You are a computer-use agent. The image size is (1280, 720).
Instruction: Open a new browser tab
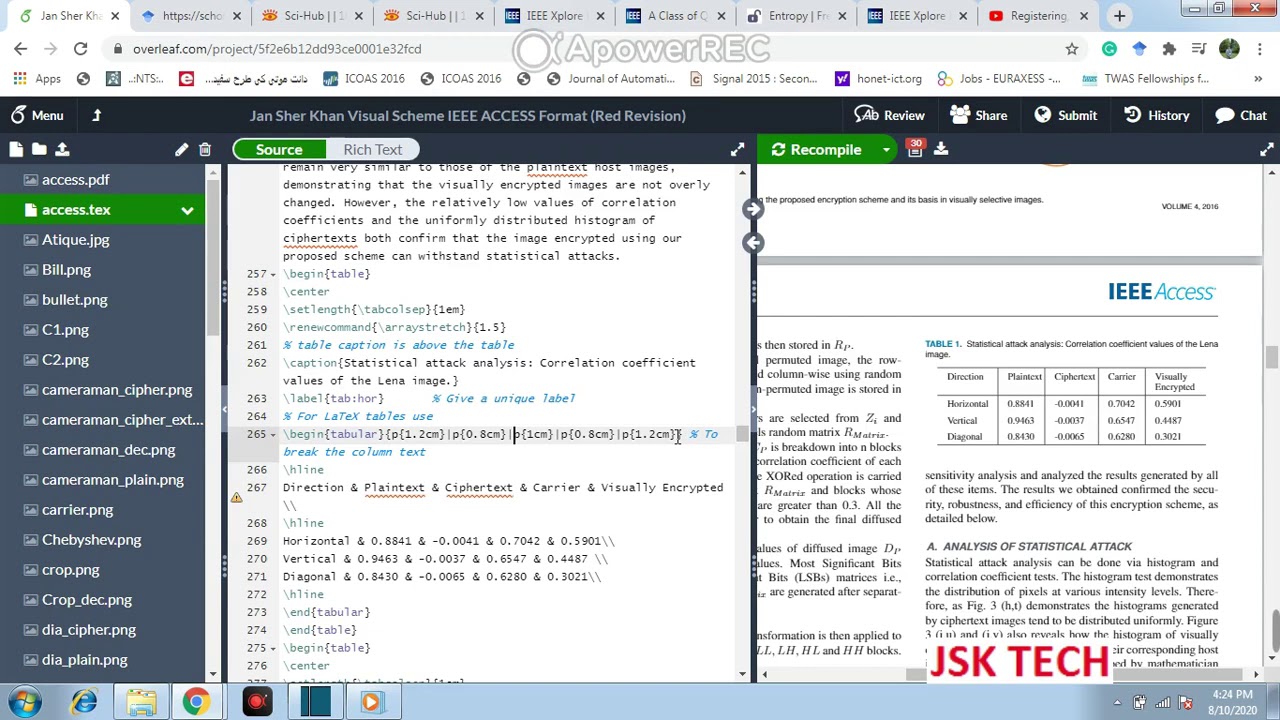click(x=1119, y=16)
